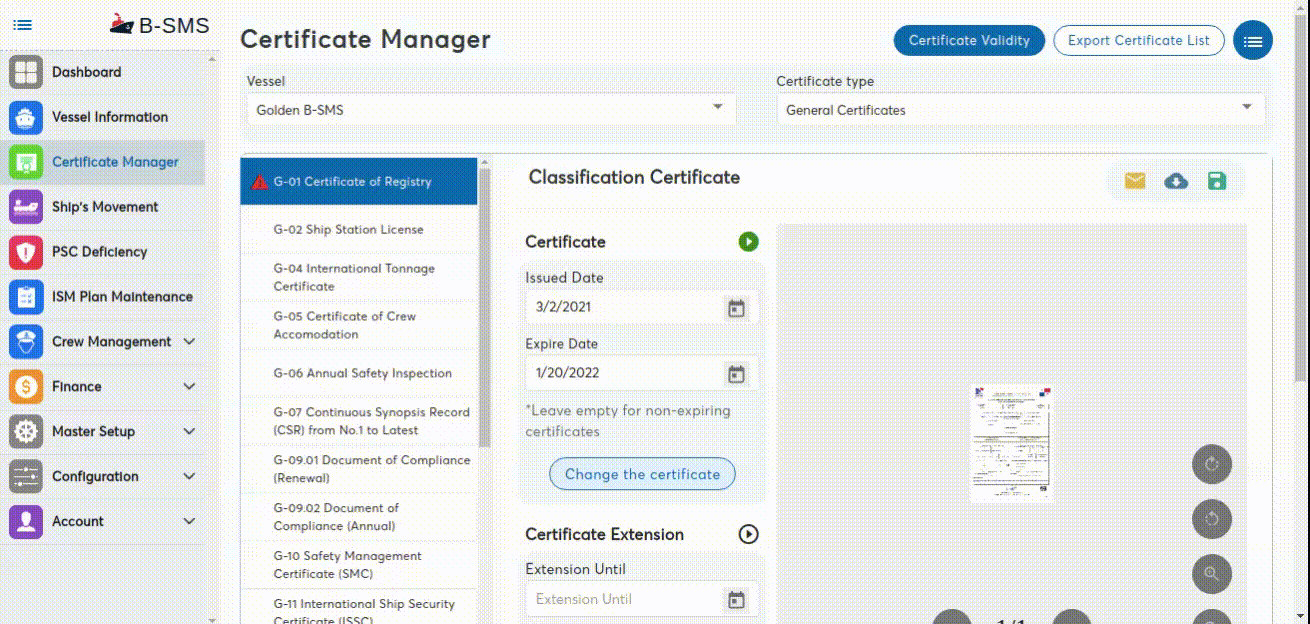Rotate the certificate preview counterclockwise
Viewport: 1310px width, 624px height.
click(1211, 519)
